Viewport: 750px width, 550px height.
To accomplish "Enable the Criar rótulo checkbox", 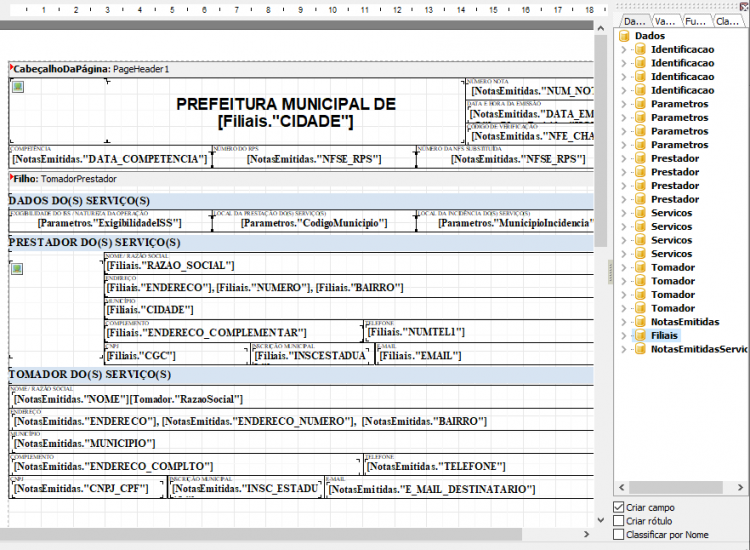I will pos(618,521).
